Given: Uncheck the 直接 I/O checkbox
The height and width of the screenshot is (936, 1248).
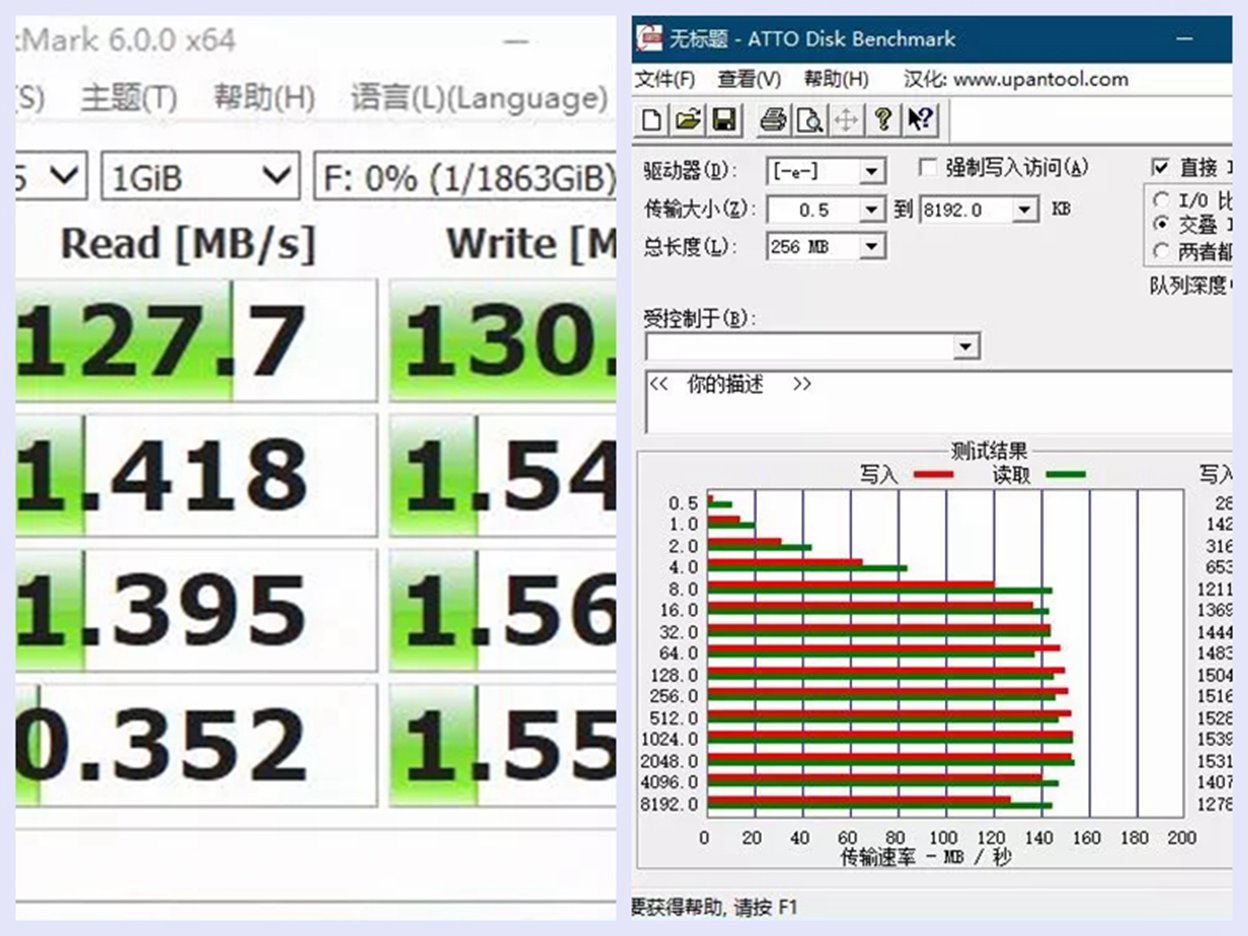Looking at the screenshot, I should (x=1160, y=167).
